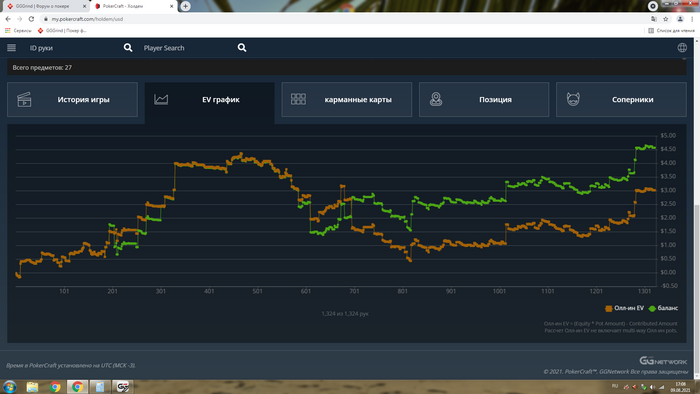Switch to the Позиция tab

[484, 100]
